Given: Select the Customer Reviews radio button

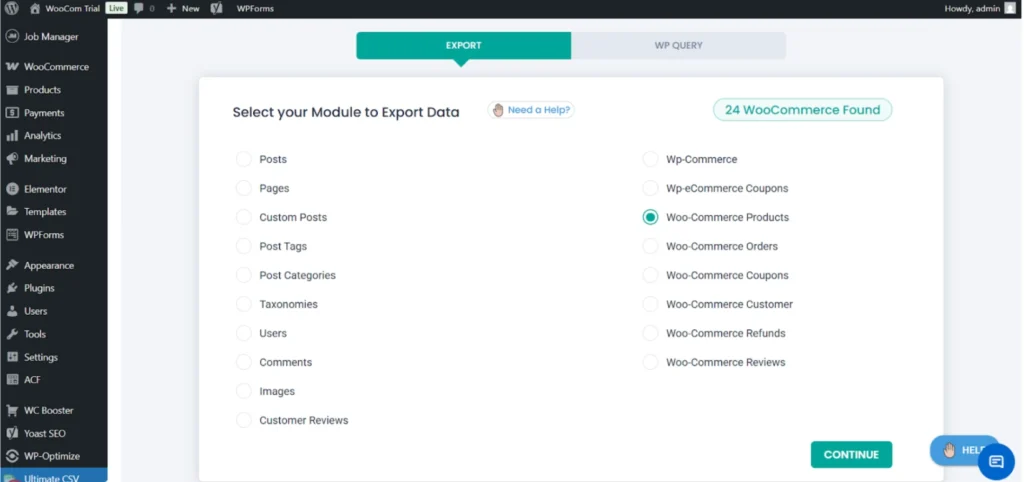Looking at the screenshot, I should (x=244, y=420).
